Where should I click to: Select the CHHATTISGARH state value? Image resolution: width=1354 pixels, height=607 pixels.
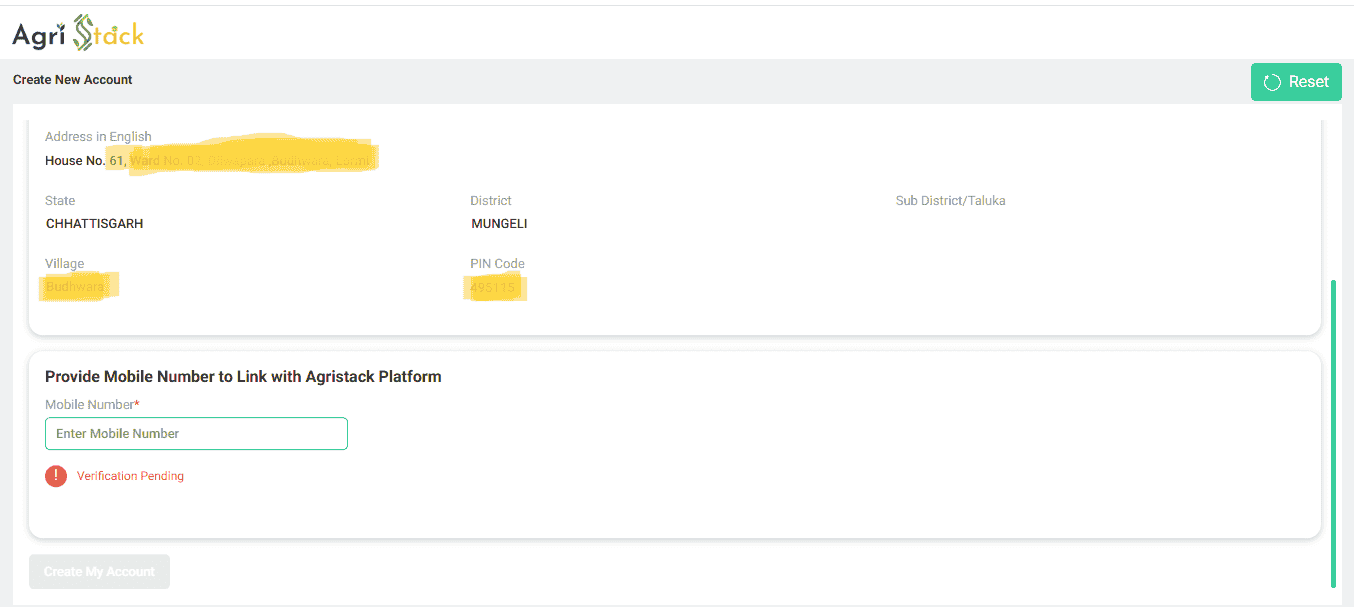[x=95, y=224]
